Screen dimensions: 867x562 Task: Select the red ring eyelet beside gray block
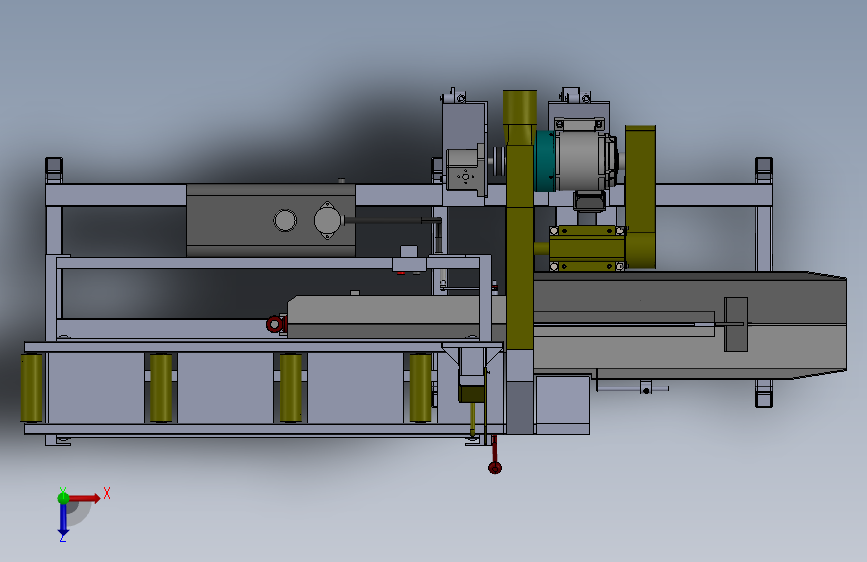click(274, 324)
